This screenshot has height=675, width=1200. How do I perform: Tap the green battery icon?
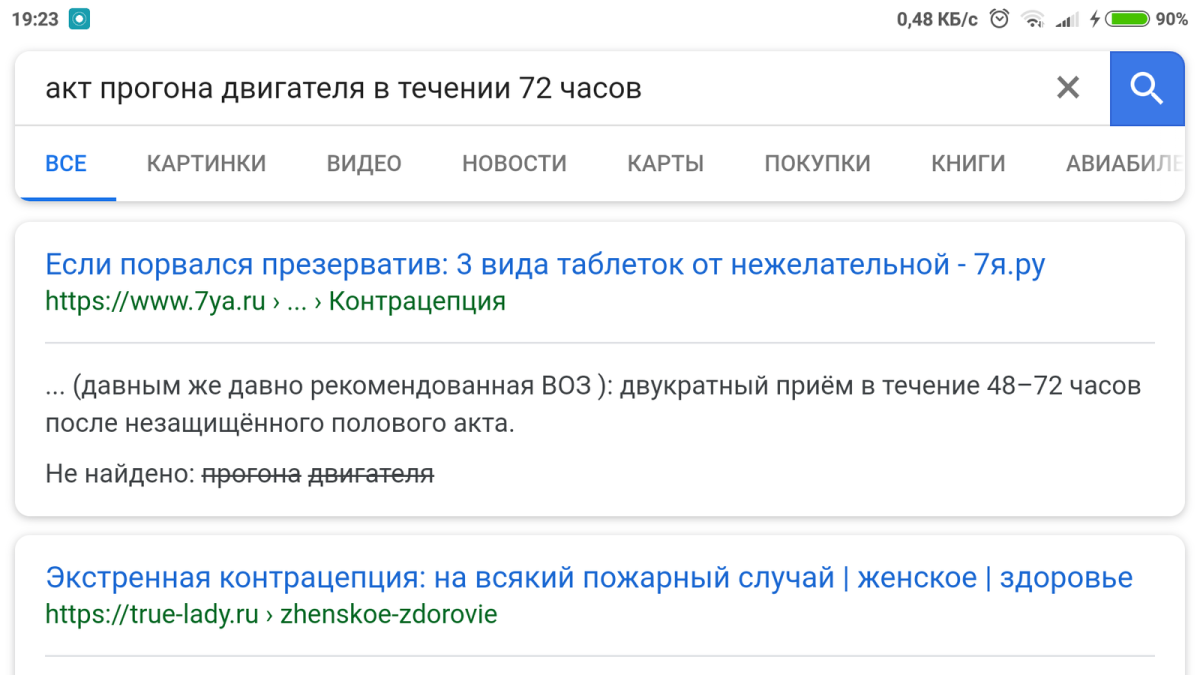(x=1127, y=18)
